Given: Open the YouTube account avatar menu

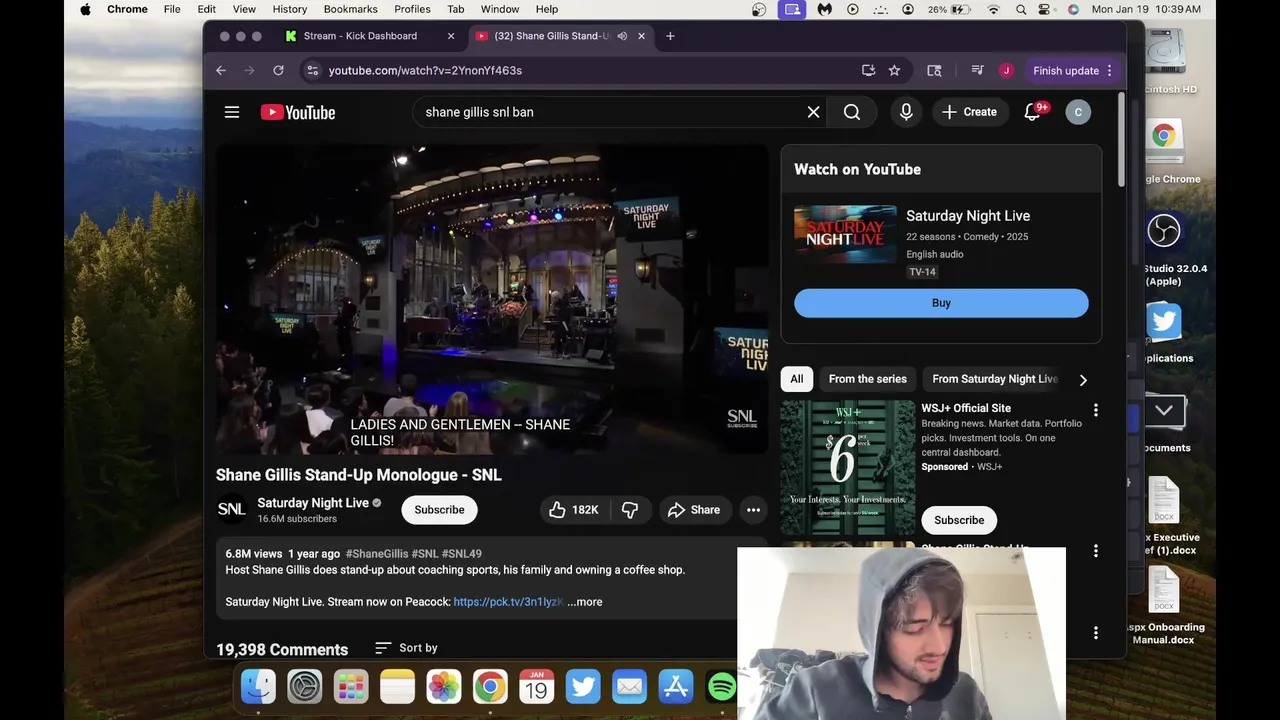Looking at the screenshot, I should (x=1078, y=112).
